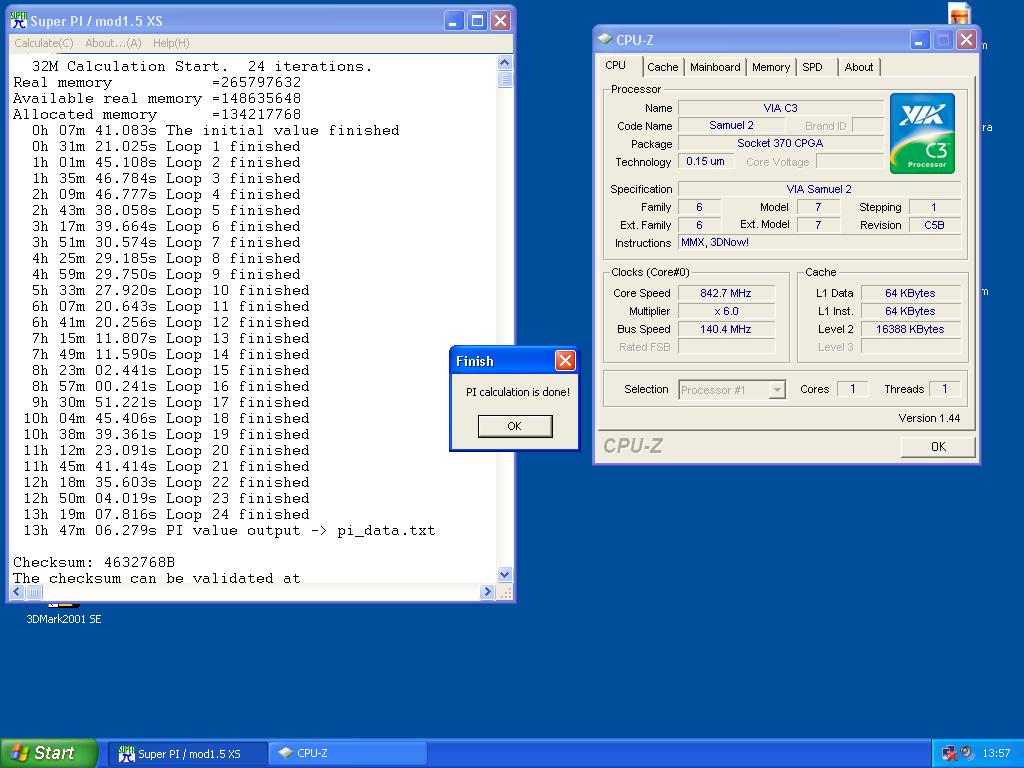
Task: Click the Name field VIA C3
Action: tap(780, 108)
